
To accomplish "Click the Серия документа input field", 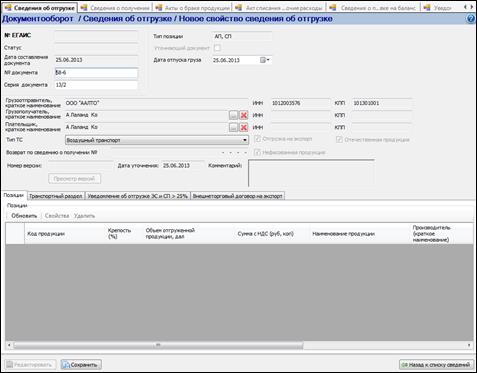I will (96, 85).
